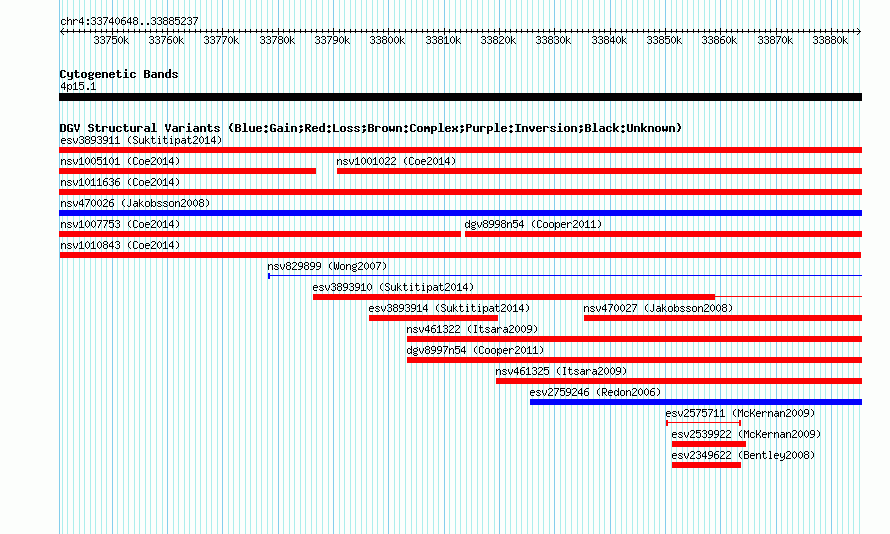Click the 33810k ruler tick label
890x534 pixels.
point(443,40)
